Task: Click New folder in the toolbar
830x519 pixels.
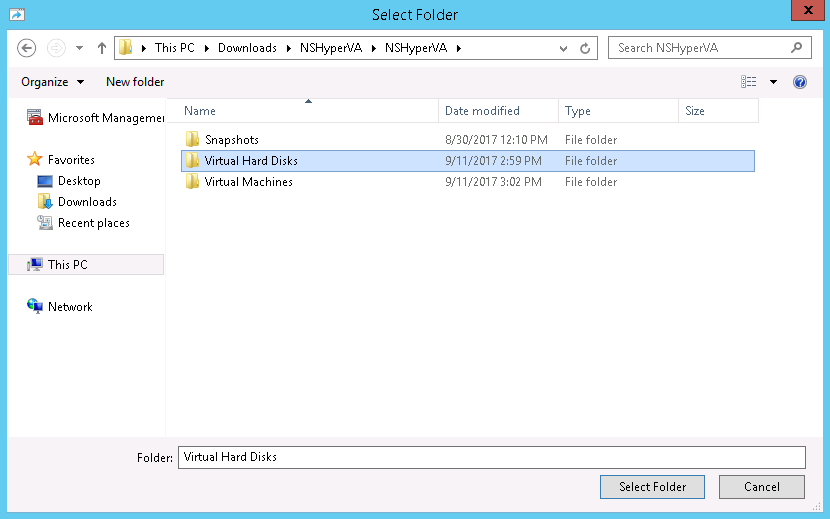Action: [135, 82]
